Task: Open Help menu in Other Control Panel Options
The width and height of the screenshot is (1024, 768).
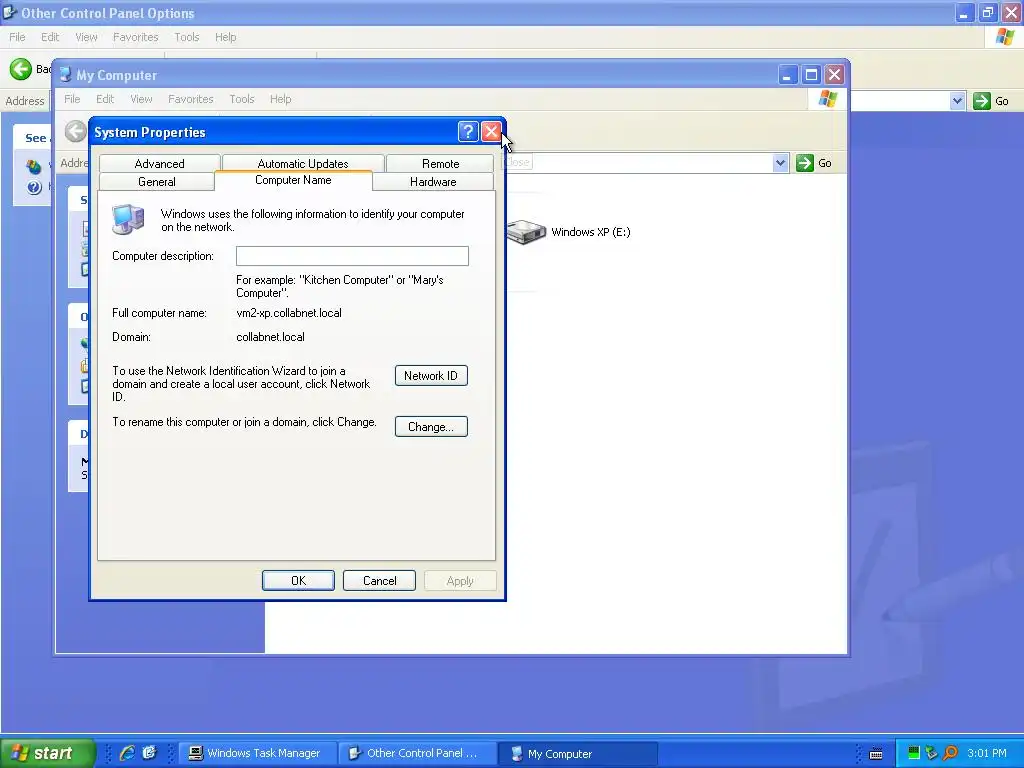Action: point(226,37)
